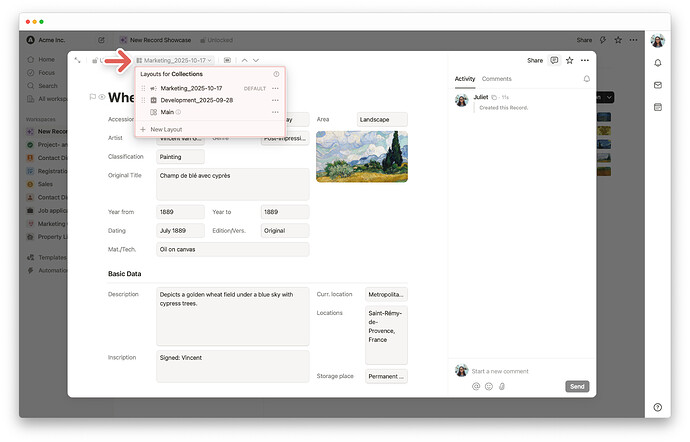690x442 pixels.
Task: Click info icon beside Layouts for Collections
Action: (276, 74)
